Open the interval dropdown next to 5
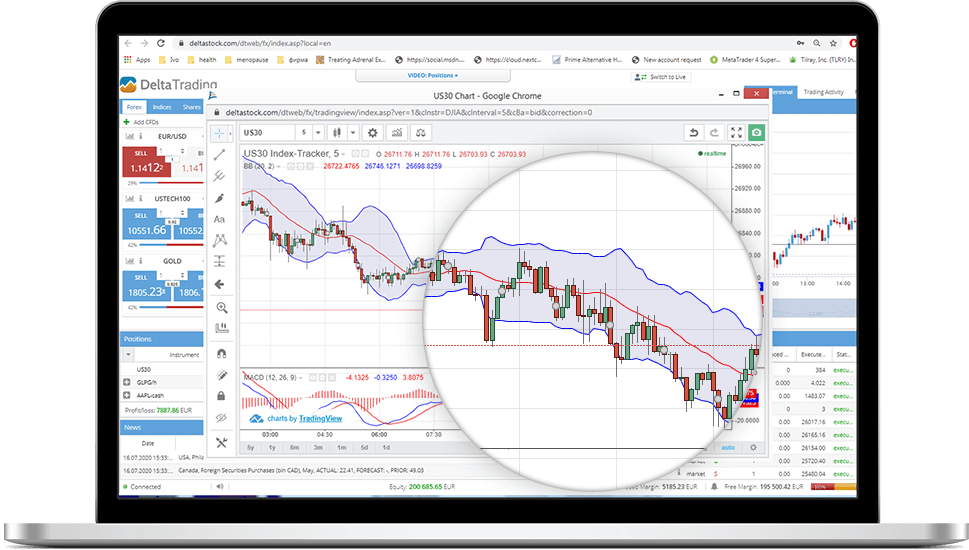This screenshot has width=969, height=550. point(318,132)
